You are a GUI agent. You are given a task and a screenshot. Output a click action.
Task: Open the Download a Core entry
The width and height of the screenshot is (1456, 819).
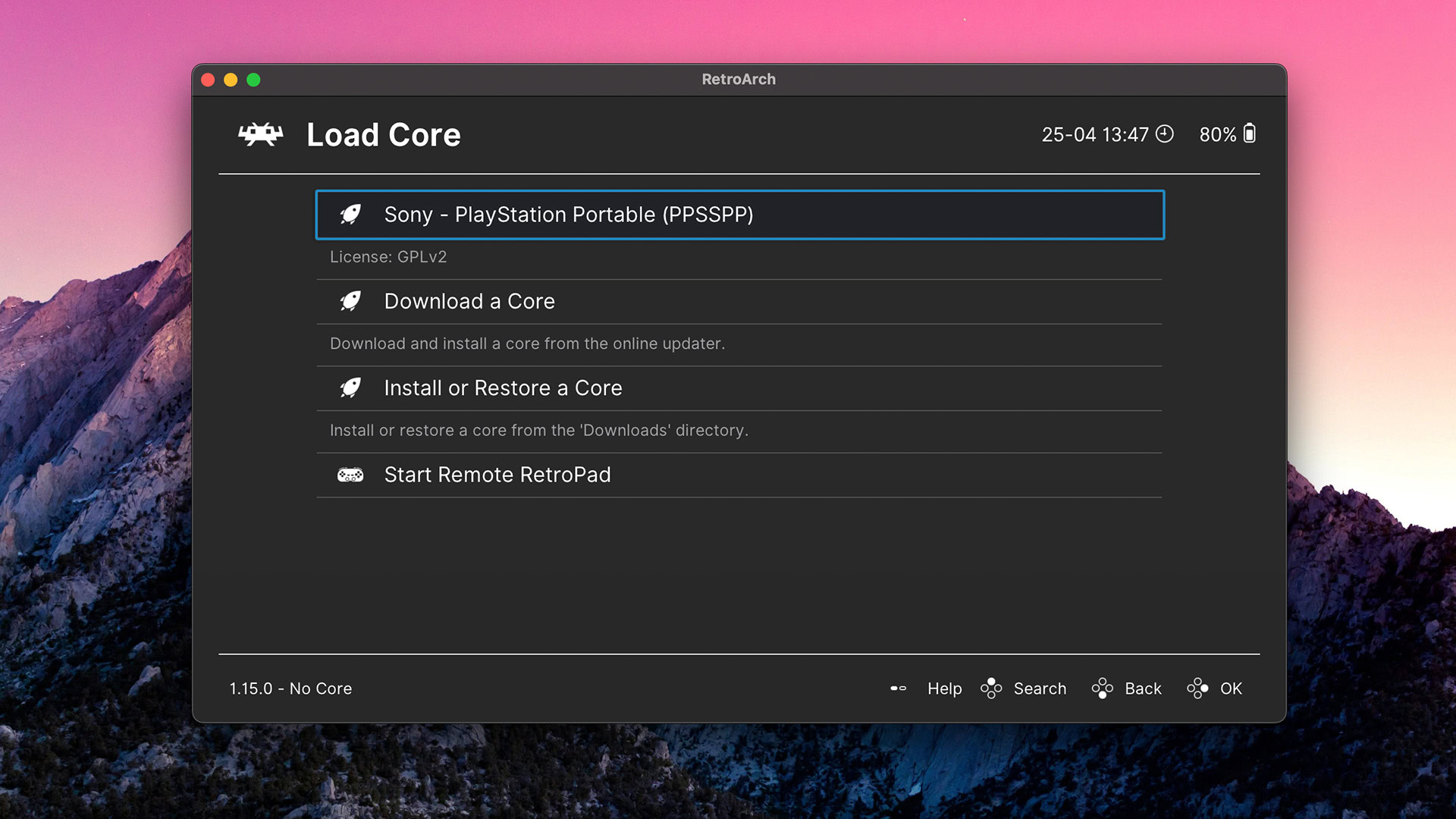pos(469,301)
